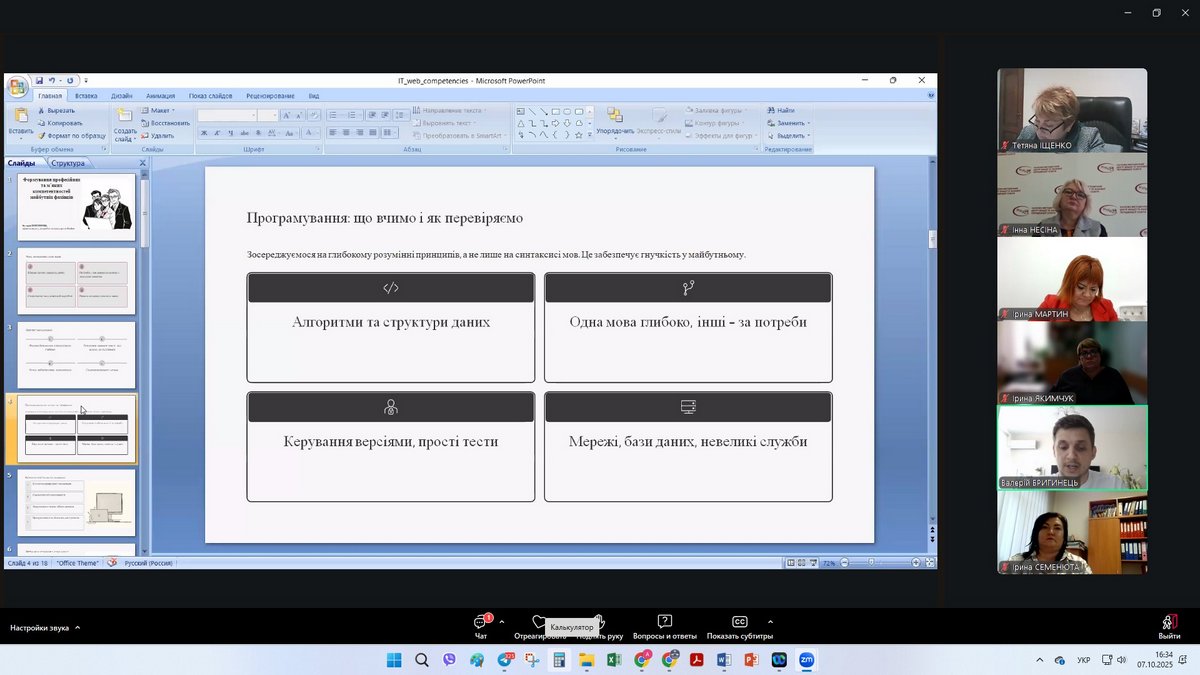Click the Office button in PowerPoint
1200x675 pixels.
[x=17, y=87]
